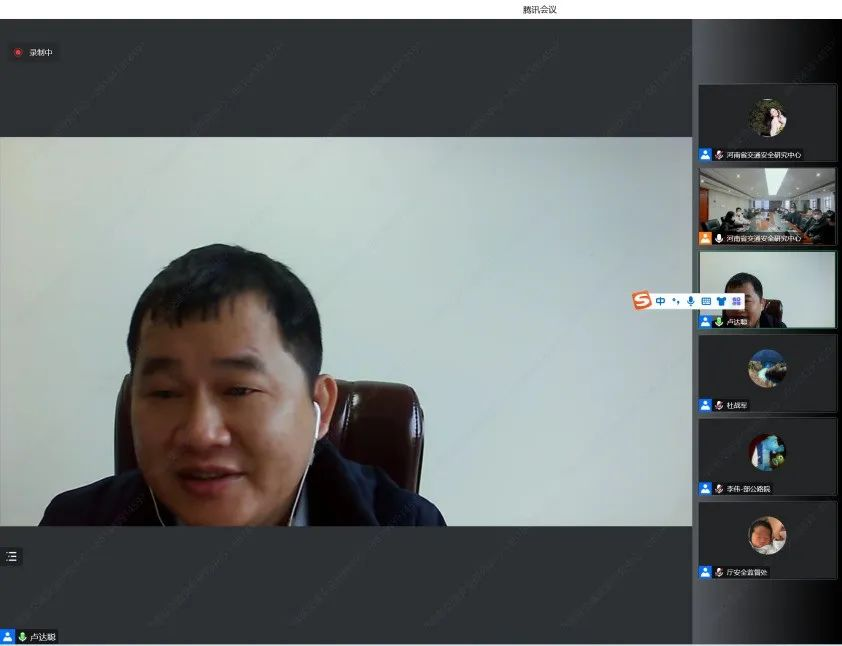Select the 厅安全监督处 participant tile

click(767, 538)
